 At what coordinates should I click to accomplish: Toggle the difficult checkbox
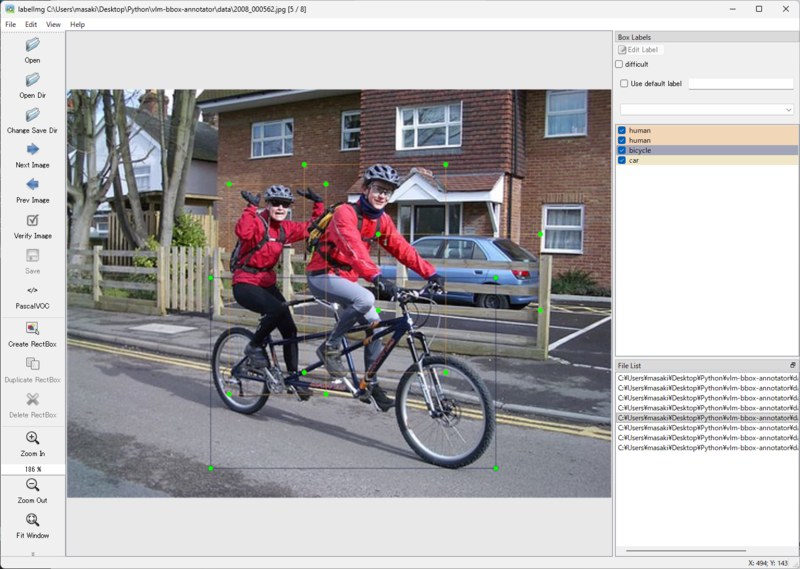pos(619,64)
